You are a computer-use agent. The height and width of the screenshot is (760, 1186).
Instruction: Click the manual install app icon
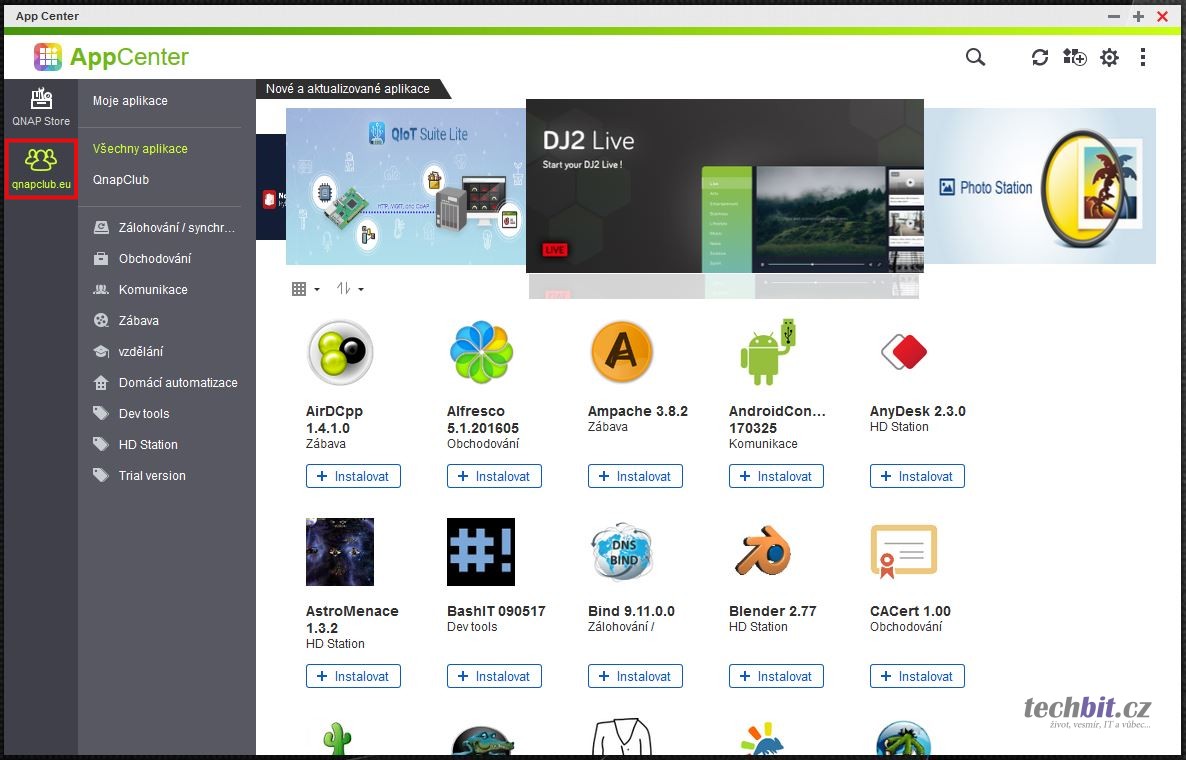click(x=1074, y=57)
